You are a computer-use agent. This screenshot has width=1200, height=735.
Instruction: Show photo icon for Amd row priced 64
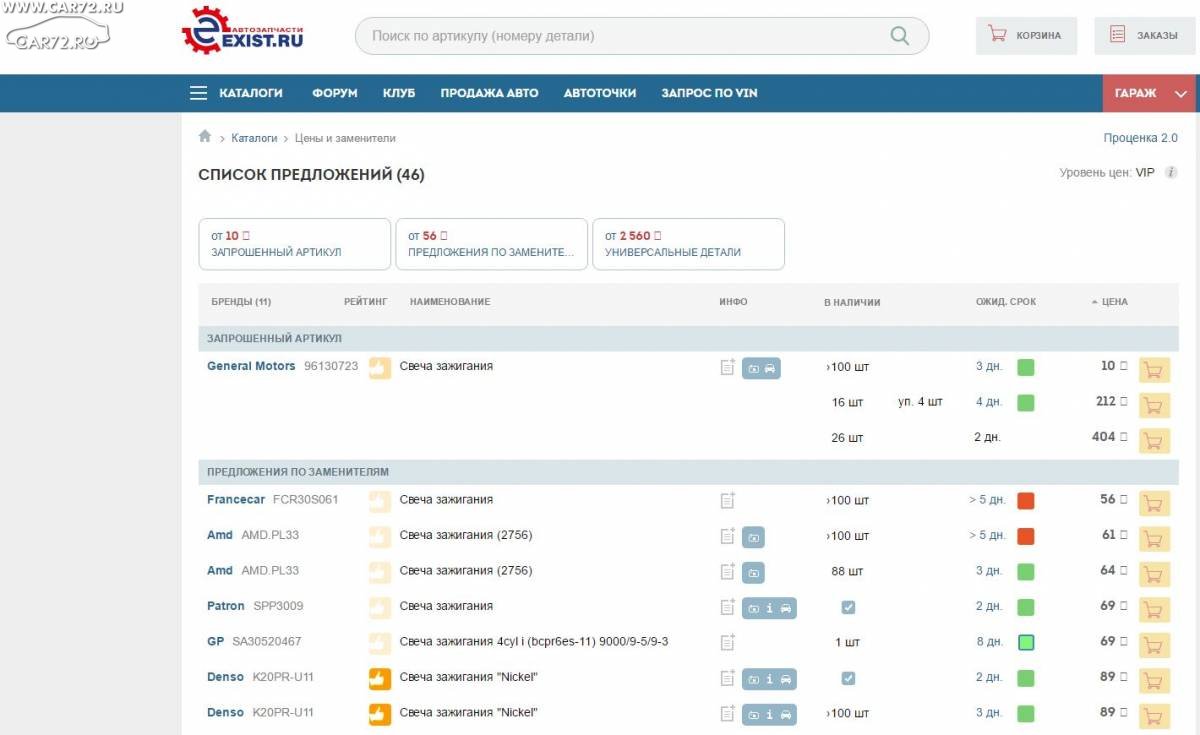pos(753,572)
